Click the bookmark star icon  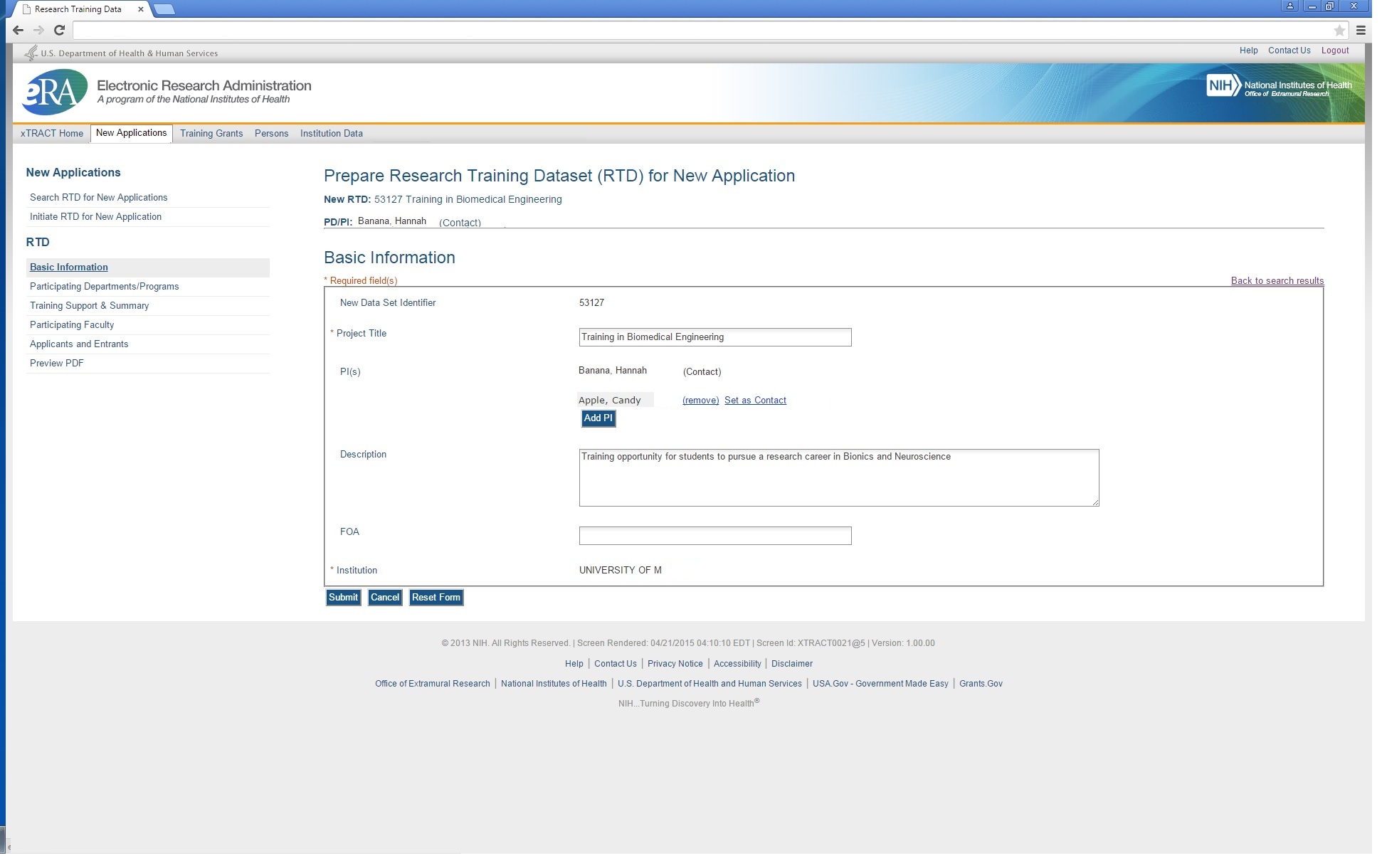(x=1339, y=30)
